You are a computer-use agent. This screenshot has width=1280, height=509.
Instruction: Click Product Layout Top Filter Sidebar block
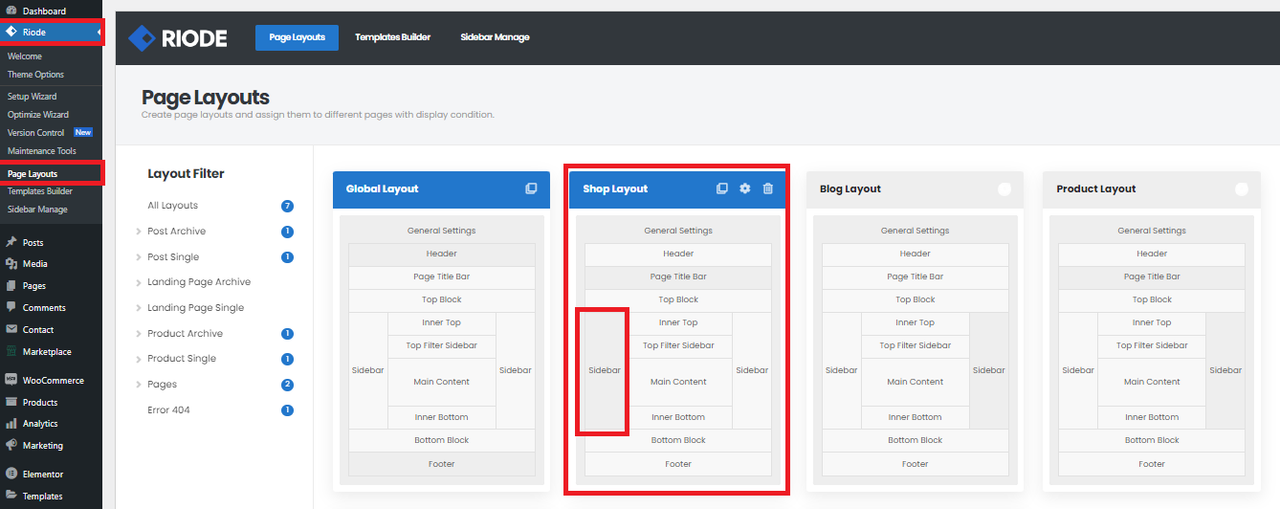click(x=1152, y=346)
